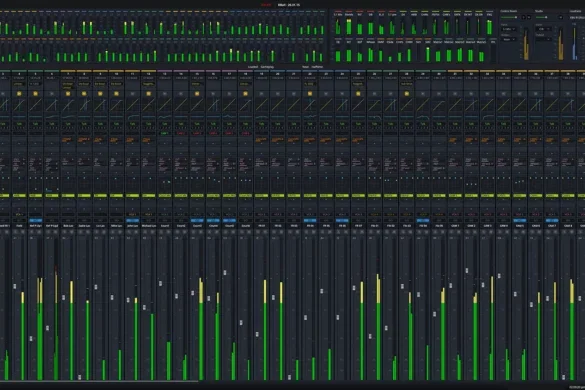Viewport: 585px width, 390px height.
Task: Click the yellow effects icon on track 28
Action: [407, 94]
